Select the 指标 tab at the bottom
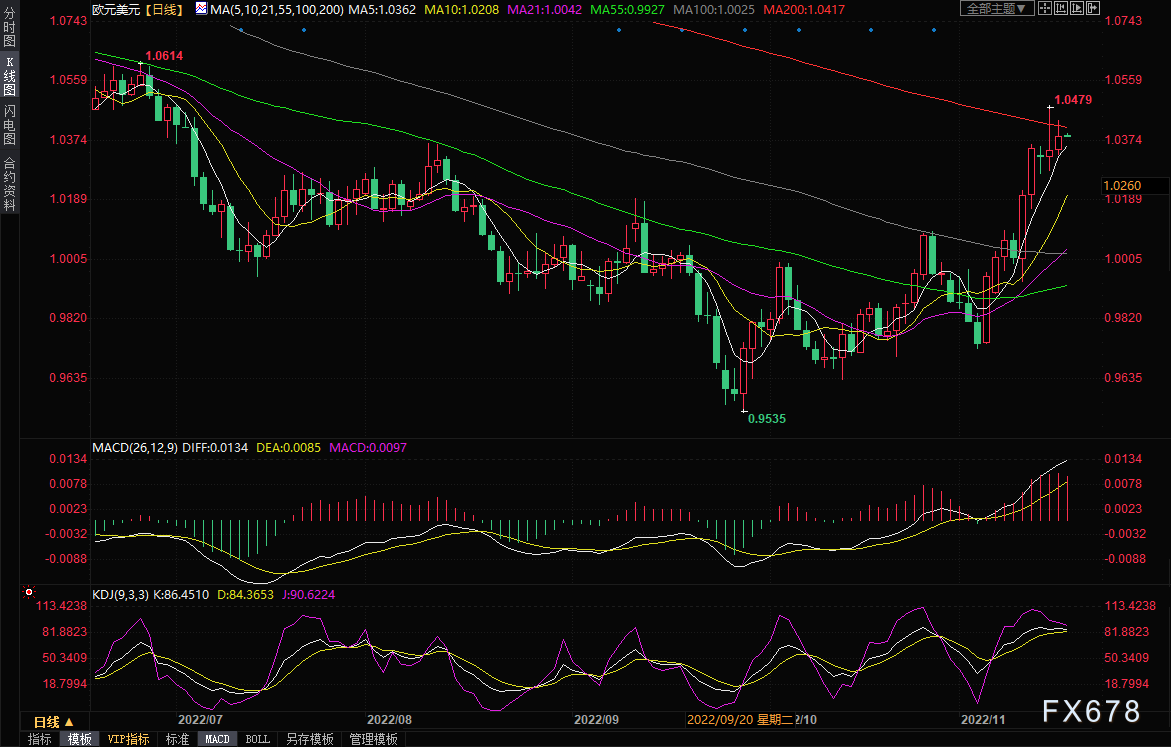 40,739
